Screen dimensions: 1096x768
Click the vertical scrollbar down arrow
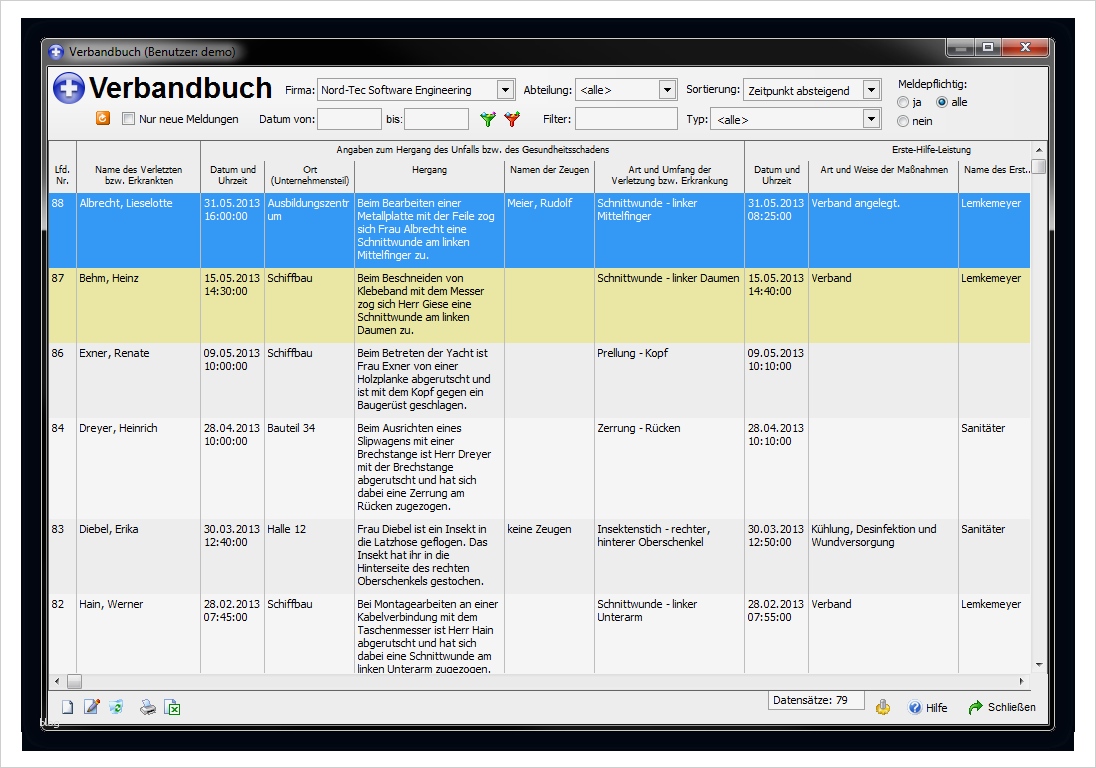[1039, 665]
